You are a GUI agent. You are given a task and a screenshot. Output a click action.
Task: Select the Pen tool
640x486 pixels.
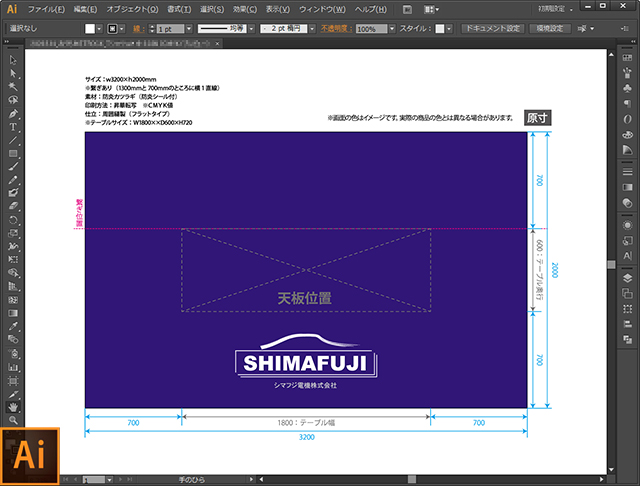click(x=13, y=113)
